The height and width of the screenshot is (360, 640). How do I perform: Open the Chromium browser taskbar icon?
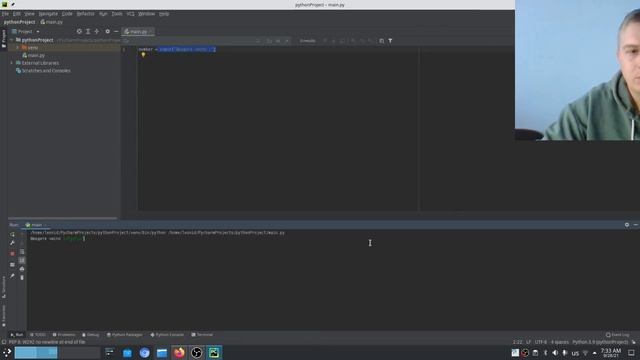click(x=144, y=353)
